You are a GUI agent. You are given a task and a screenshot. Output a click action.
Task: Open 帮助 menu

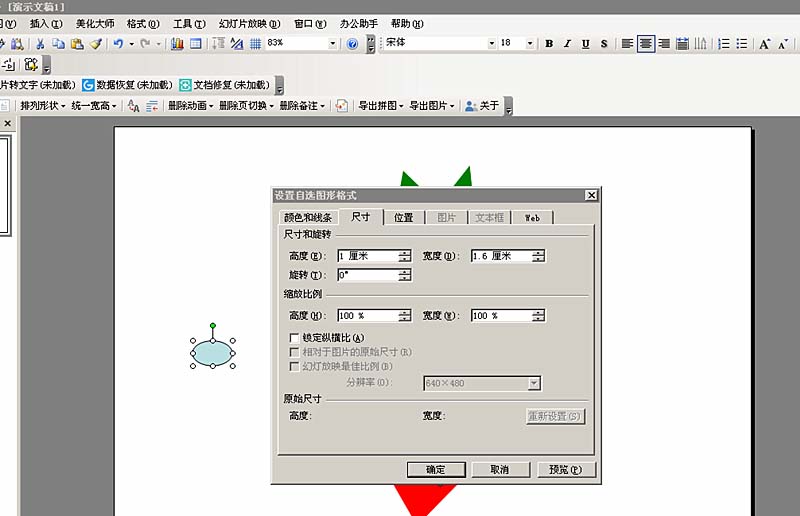pos(407,23)
